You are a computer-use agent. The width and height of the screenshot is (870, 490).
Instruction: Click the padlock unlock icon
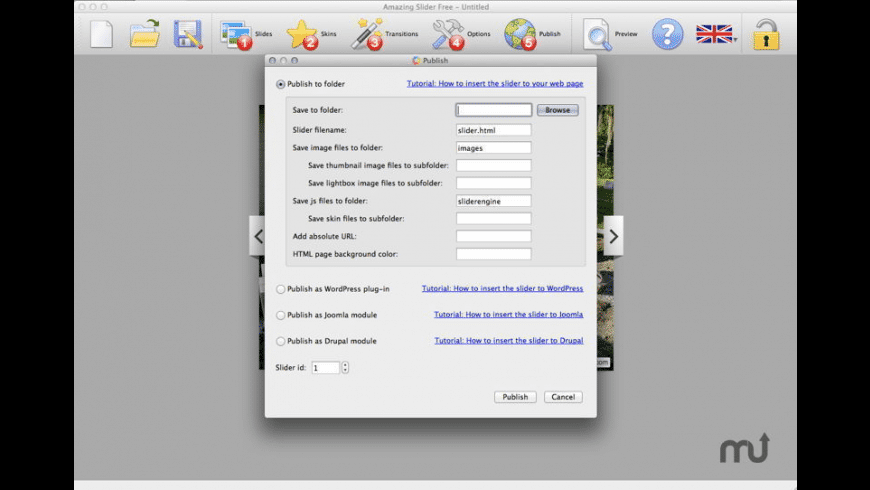tap(766, 34)
